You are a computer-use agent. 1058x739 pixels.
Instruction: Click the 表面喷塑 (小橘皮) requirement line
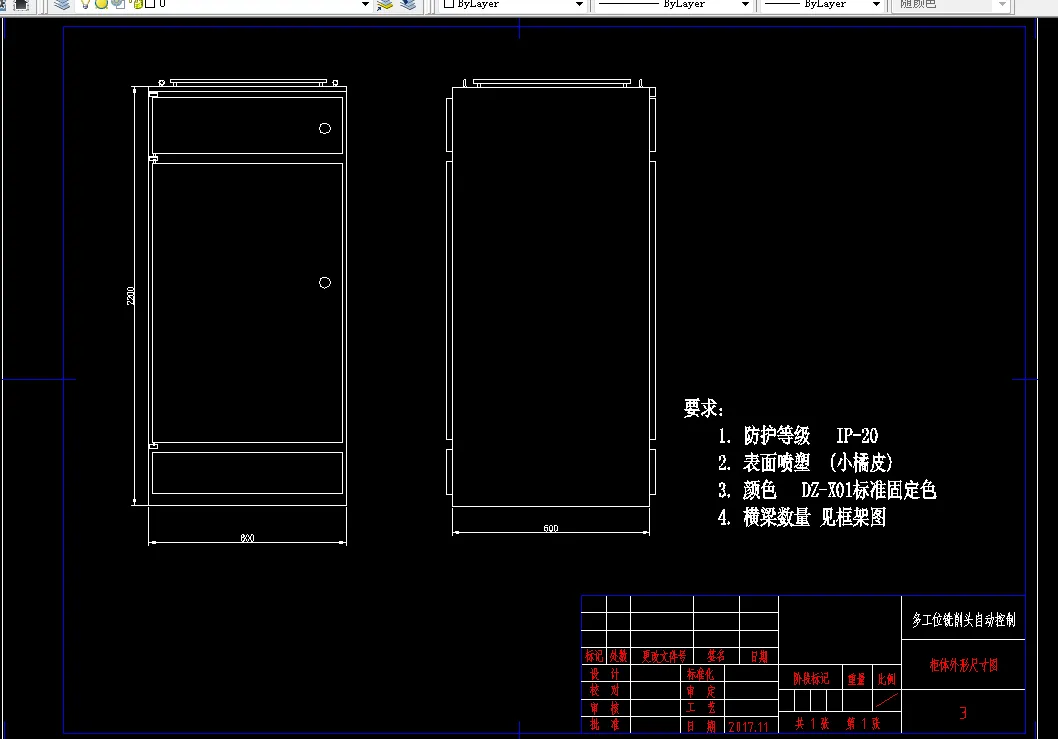tap(806, 463)
